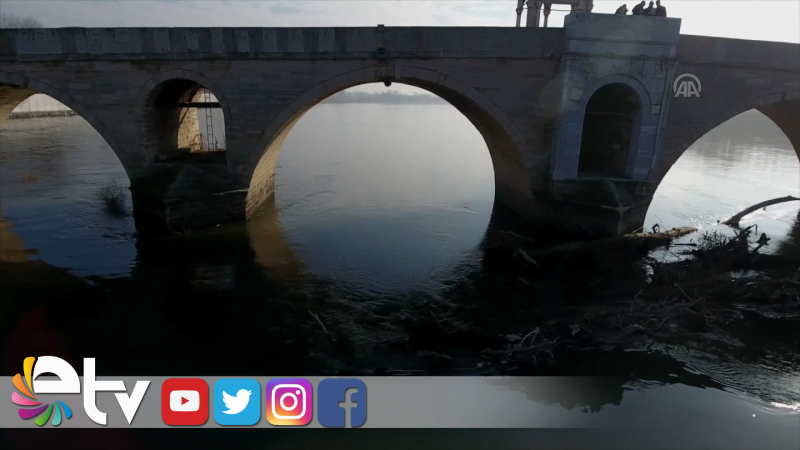Click the stone parapet above the central arch

[380, 42]
